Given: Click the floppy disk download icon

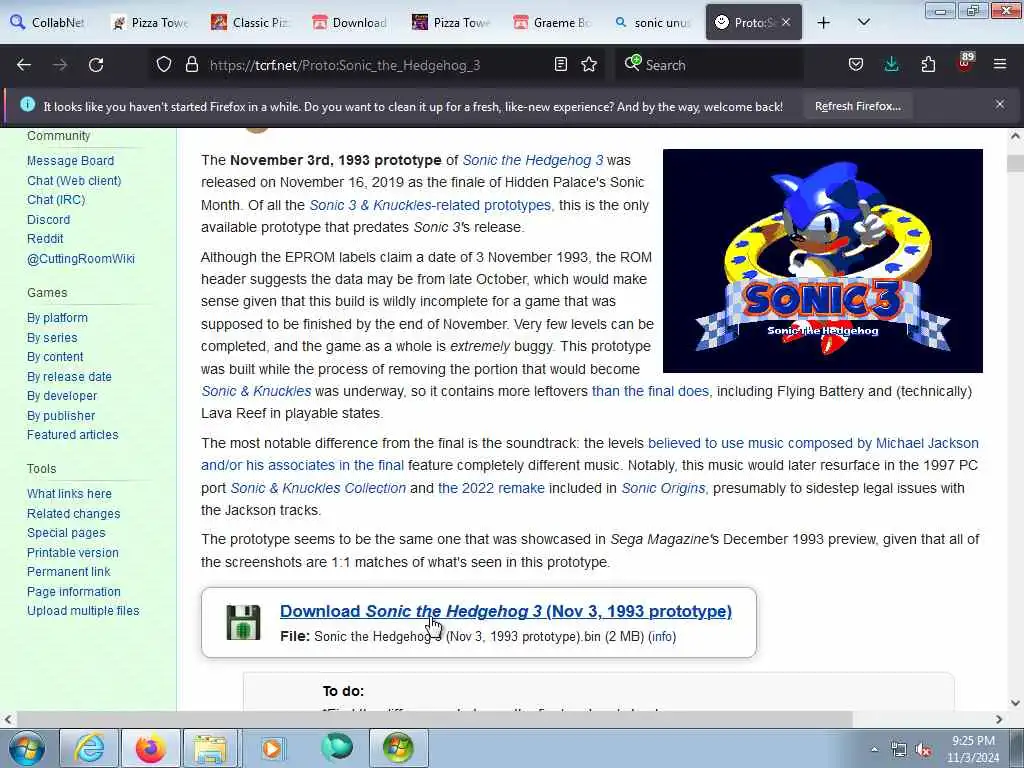Looking at the screenshot, I should pos(243,622).
